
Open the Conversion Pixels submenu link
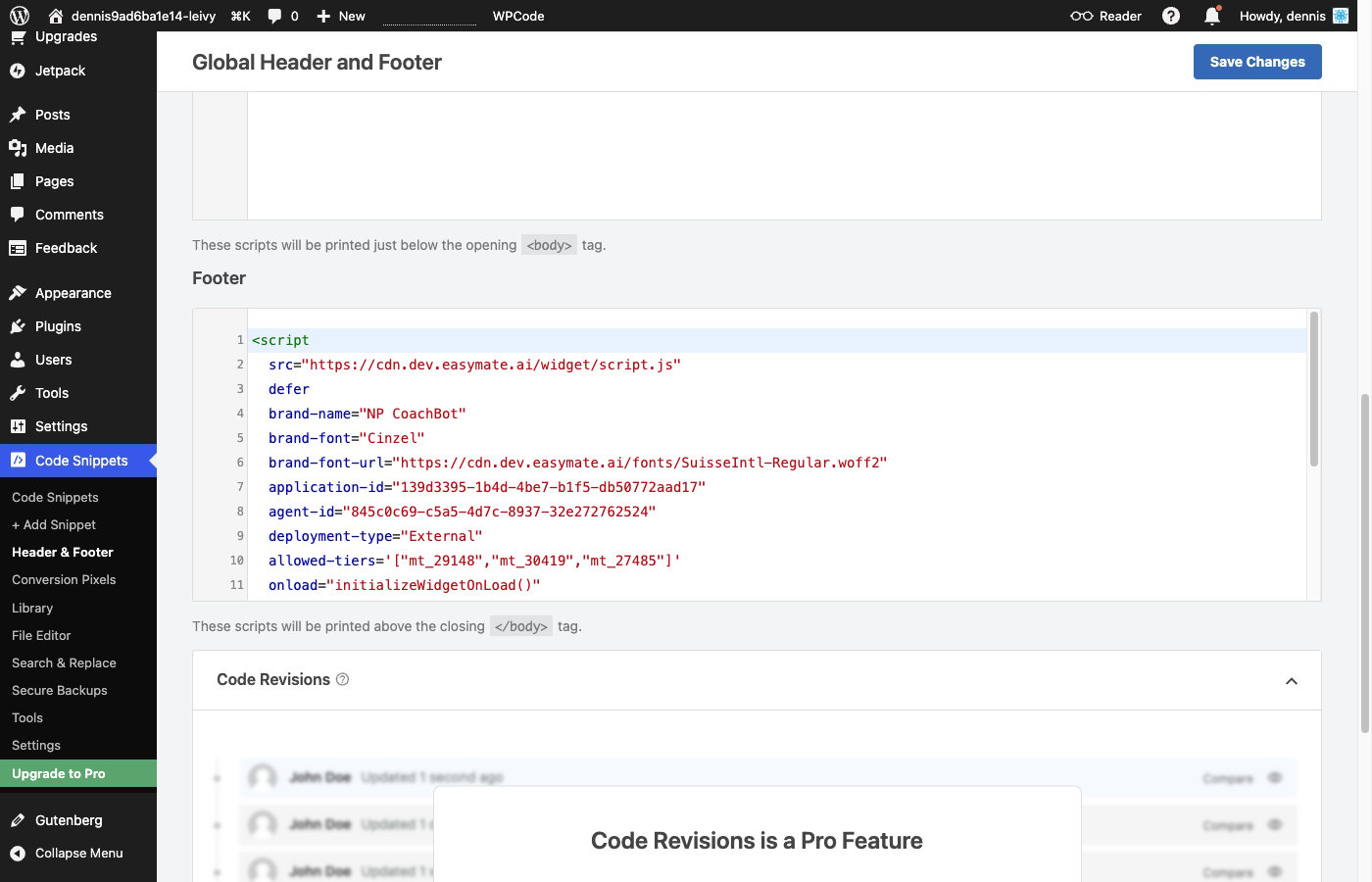point(64,579)
